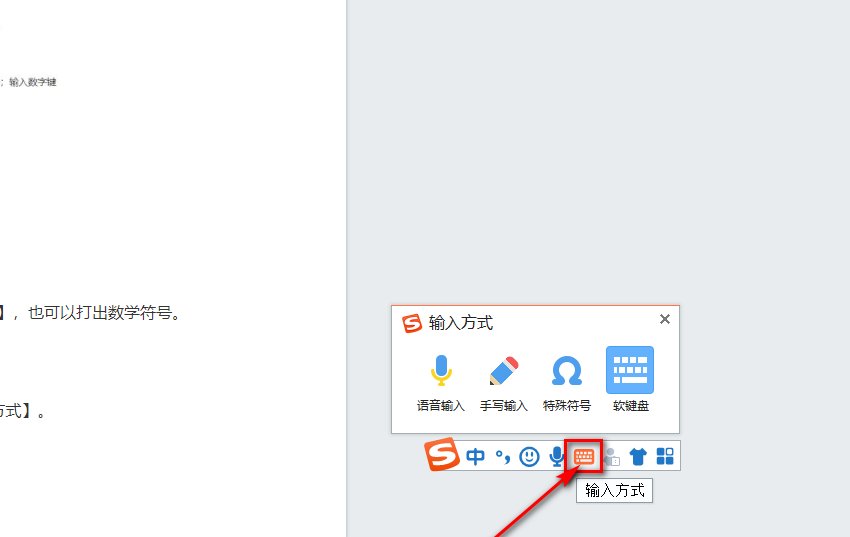Open the emoji smiley face panel
The width and height of the screenshot is (850, 537).
click(x=529, y=456)
